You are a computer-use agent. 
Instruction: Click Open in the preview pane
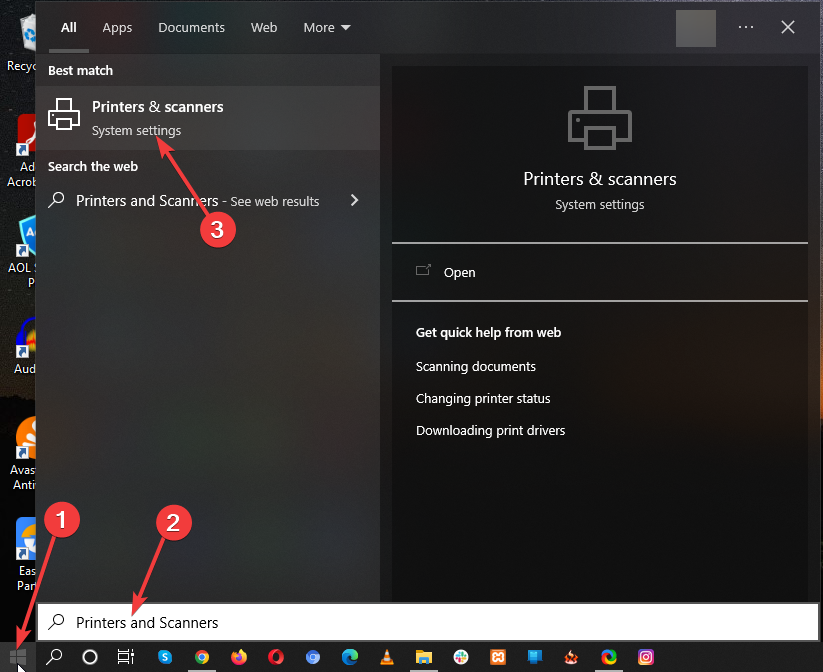pos(459,272)
